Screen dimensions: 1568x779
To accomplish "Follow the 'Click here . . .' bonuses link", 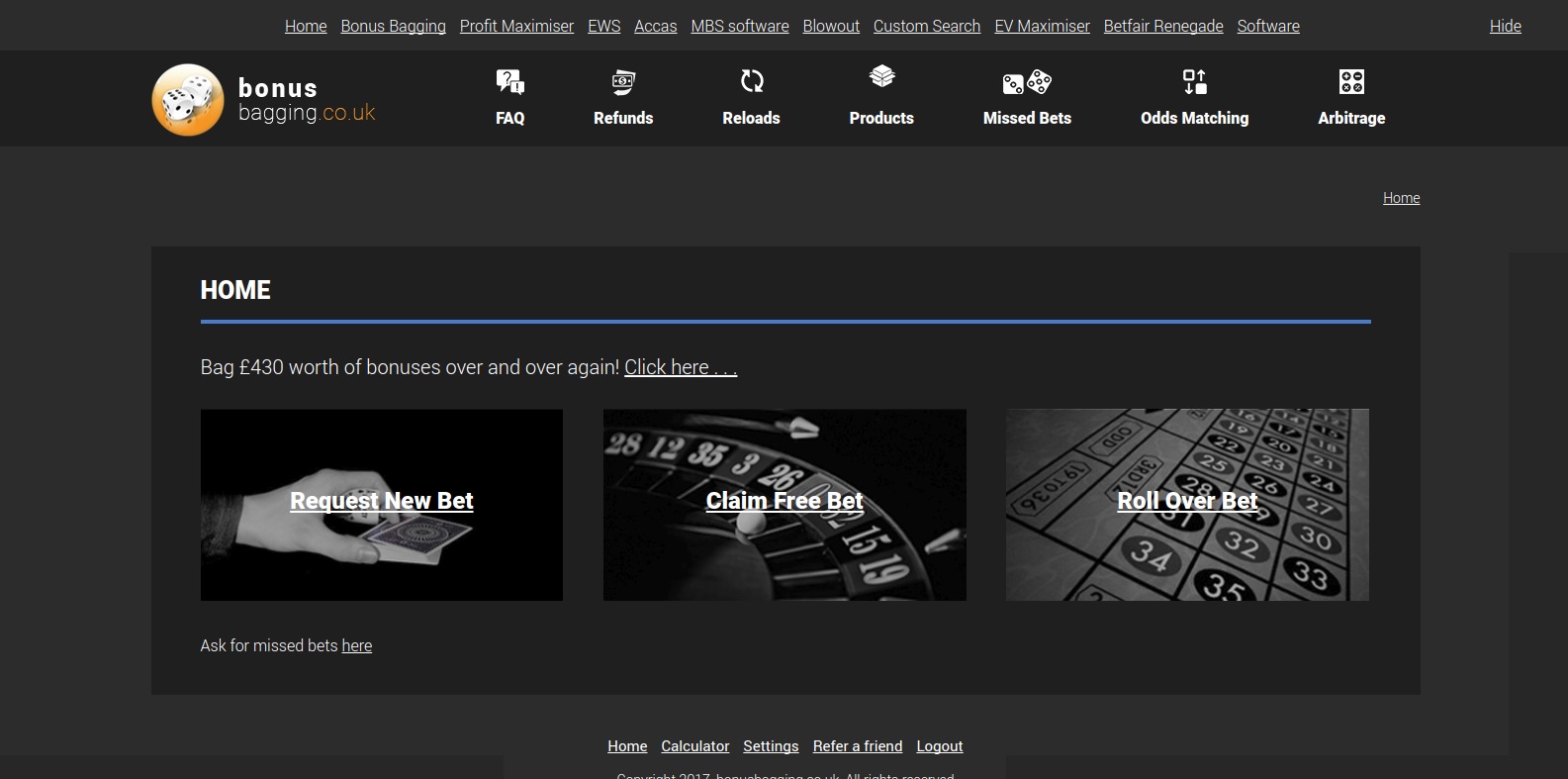I will coord(681,367).
